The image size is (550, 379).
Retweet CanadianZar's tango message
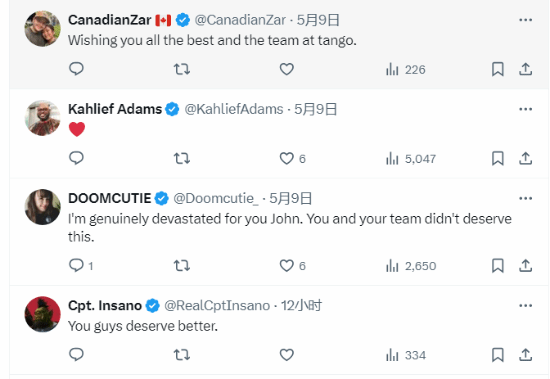pyautogui.click(x=182, y=69)
